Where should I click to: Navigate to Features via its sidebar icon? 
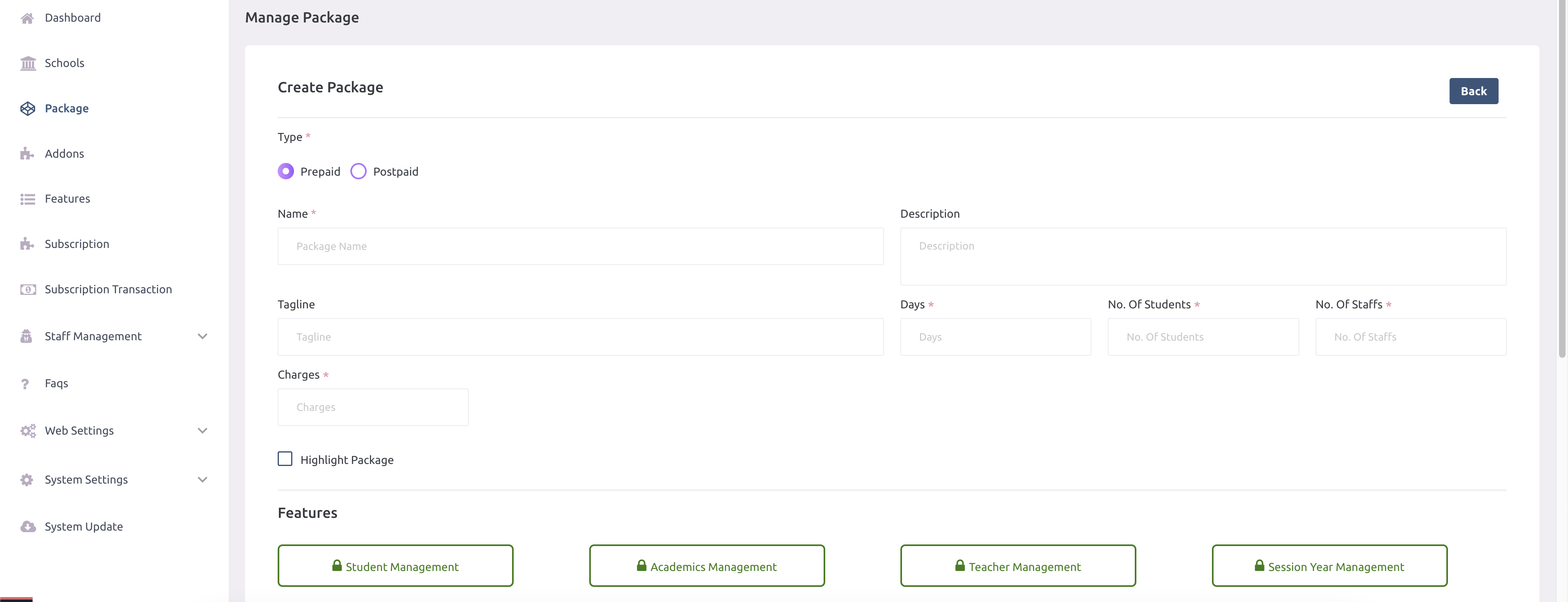point(28,198)
